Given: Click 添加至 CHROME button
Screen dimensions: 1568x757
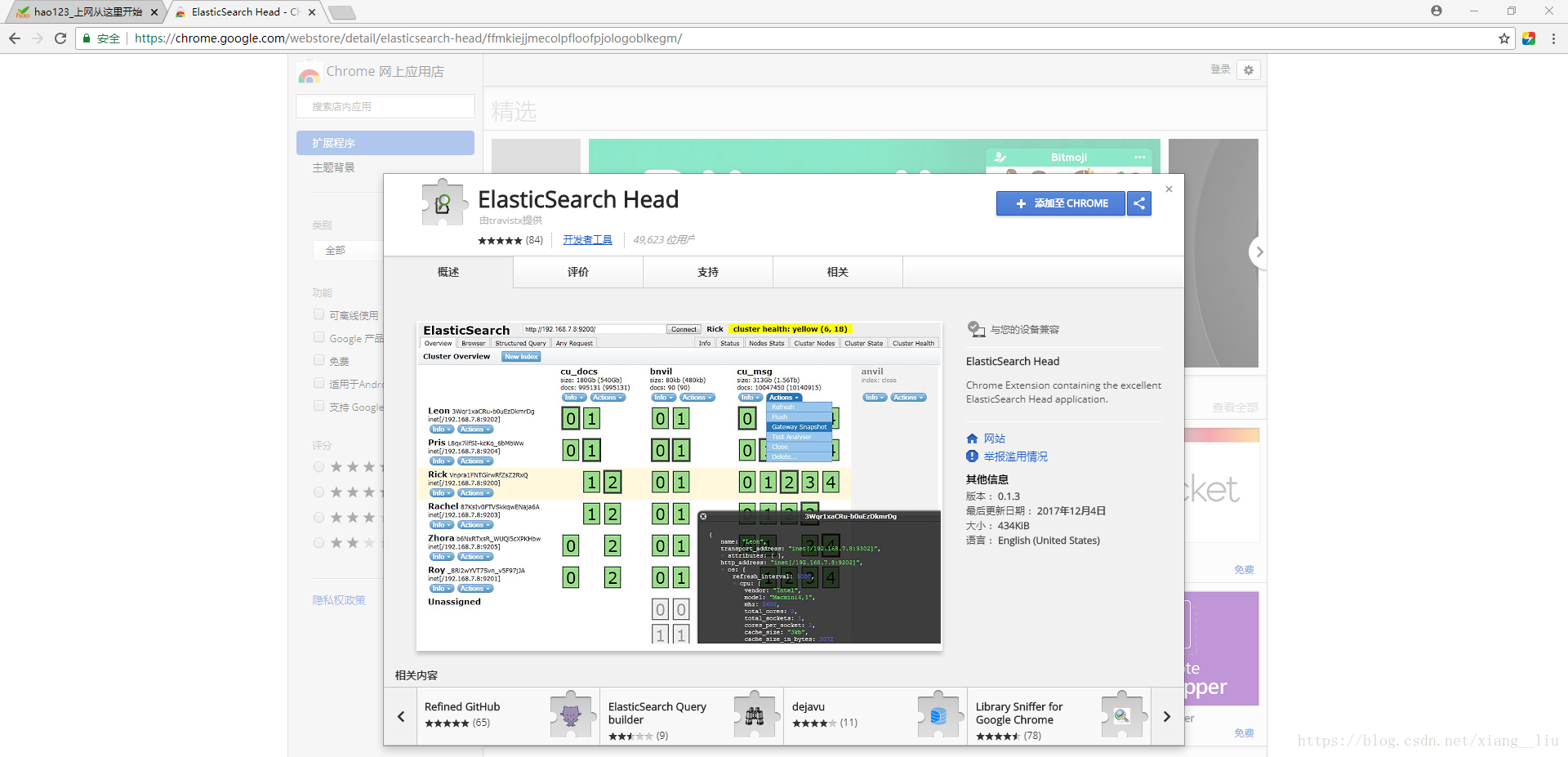Looking at the screenshot, I should click(x=1061, y=203).
